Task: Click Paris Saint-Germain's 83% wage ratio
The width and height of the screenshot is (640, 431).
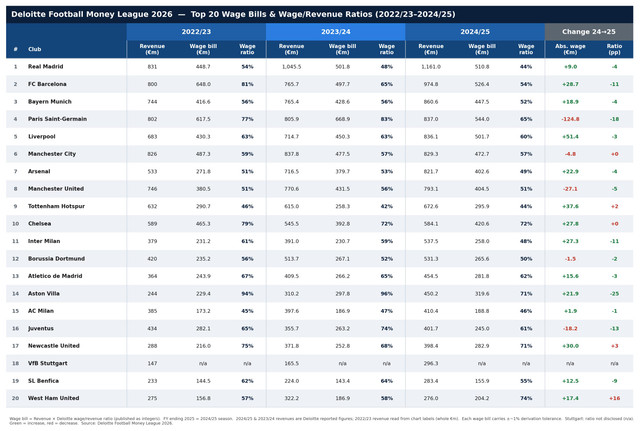Action: pyautogui.click(x=387, y=119)
